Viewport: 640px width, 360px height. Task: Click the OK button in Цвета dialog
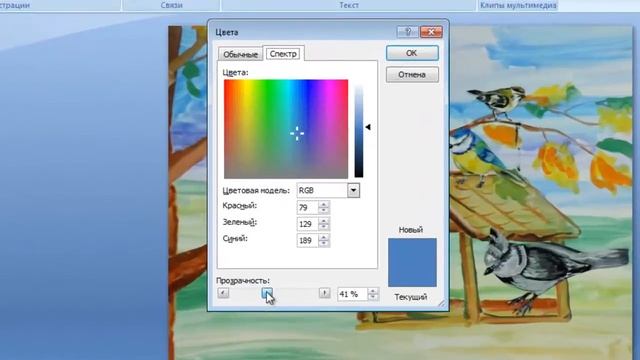tap(412, 53)
